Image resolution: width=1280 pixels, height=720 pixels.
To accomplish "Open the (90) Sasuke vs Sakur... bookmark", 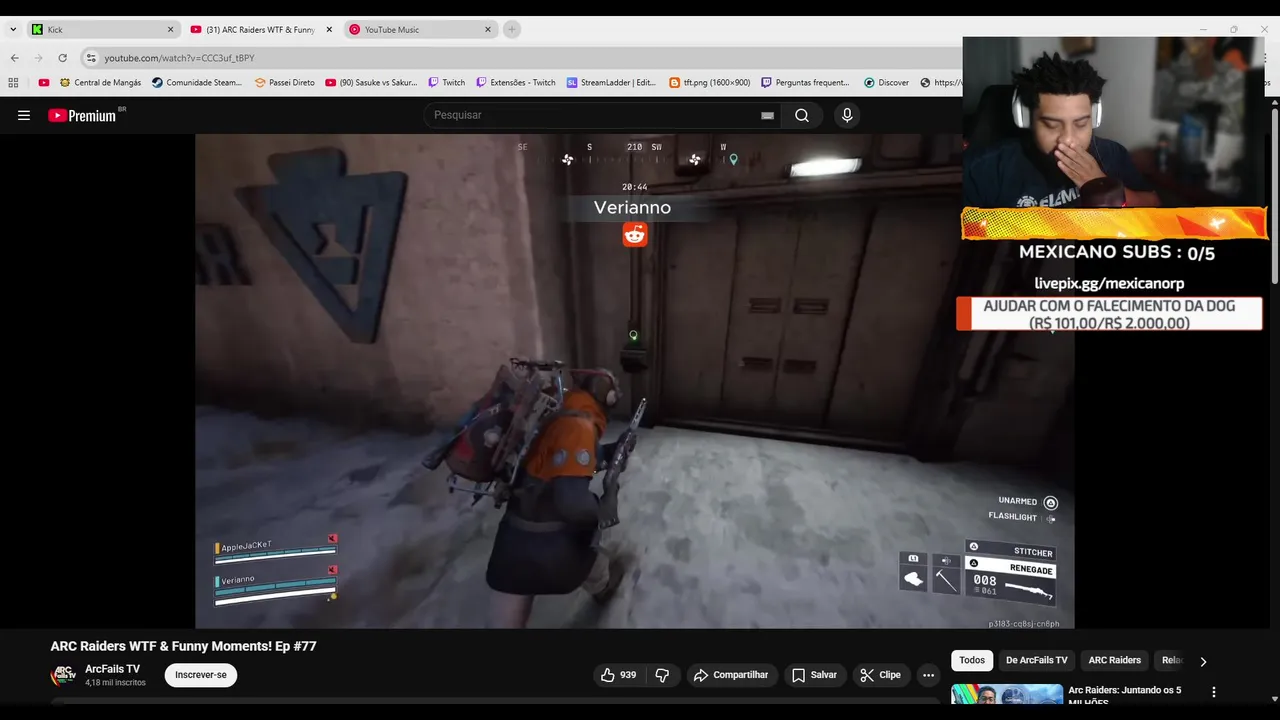I will [371, 83].
